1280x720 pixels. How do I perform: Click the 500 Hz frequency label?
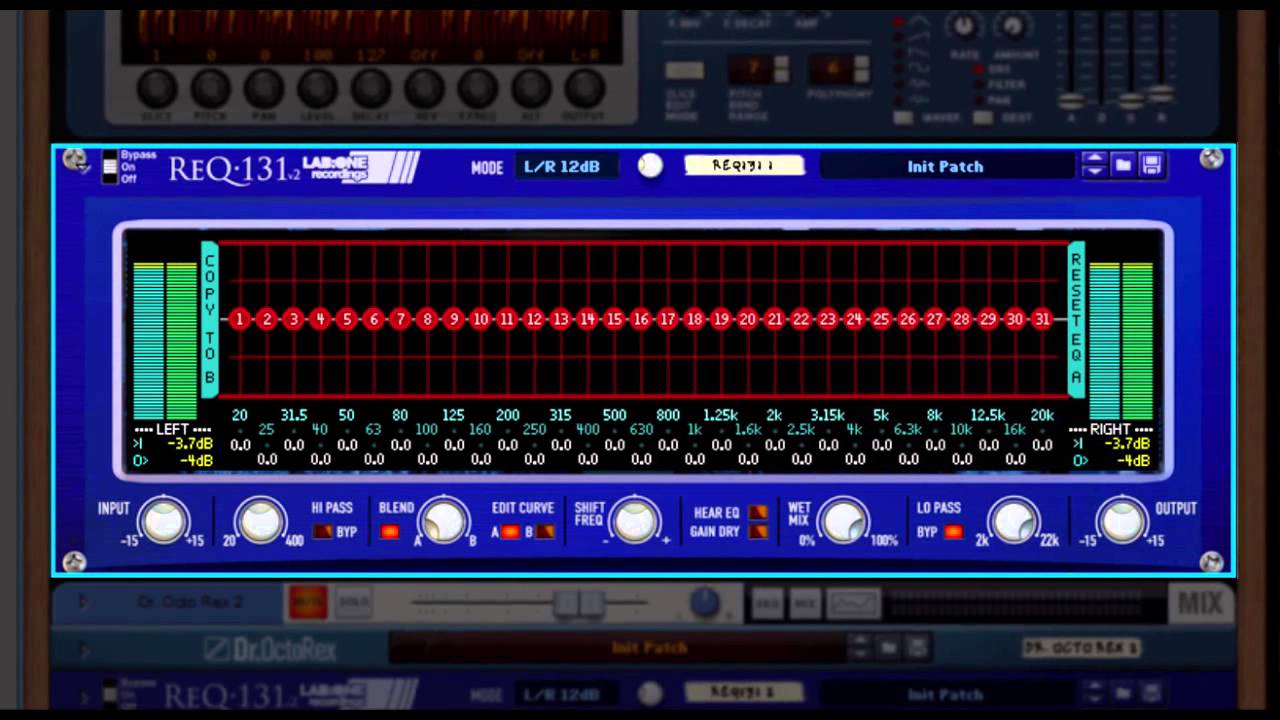[614, 415]
